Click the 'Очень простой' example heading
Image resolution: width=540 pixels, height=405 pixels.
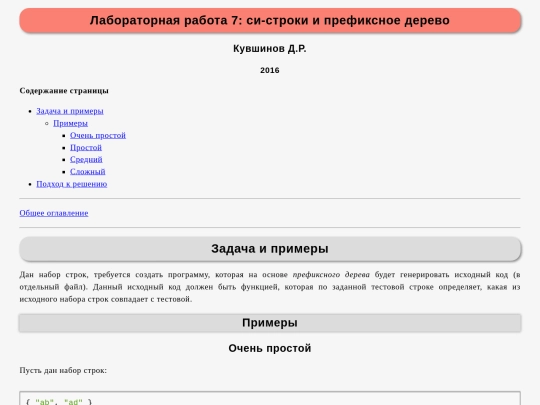270,348
